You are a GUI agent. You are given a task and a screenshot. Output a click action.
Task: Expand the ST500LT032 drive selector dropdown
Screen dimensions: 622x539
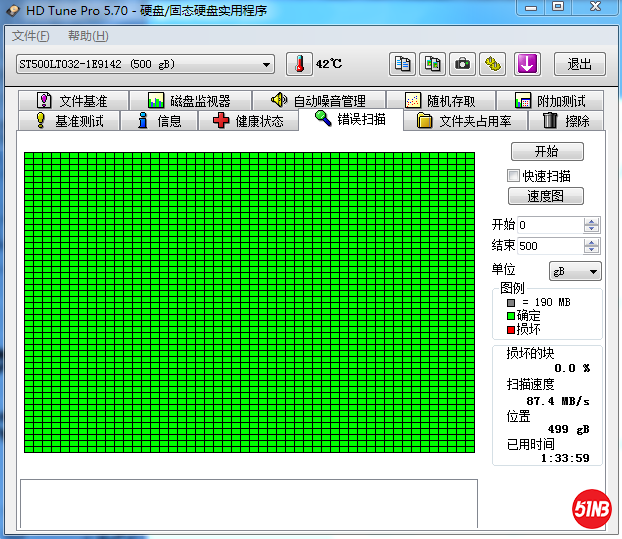coord(145,64)
